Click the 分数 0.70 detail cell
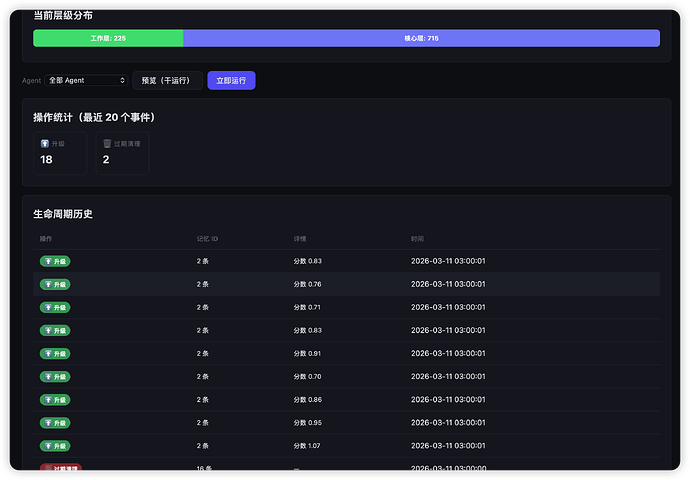Viewport: 690px width, 480px height. coord(308,377)
